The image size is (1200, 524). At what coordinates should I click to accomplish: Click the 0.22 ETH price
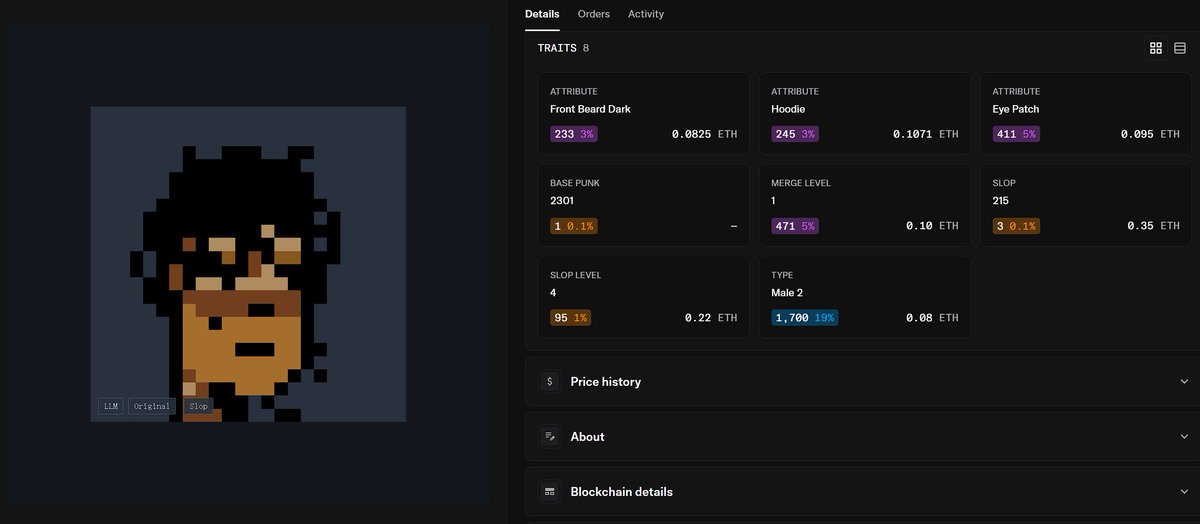pos(711,318)
